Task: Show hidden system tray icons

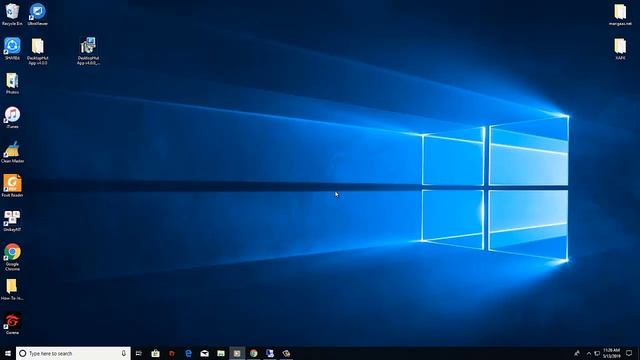Action: (x=589, y=353)
